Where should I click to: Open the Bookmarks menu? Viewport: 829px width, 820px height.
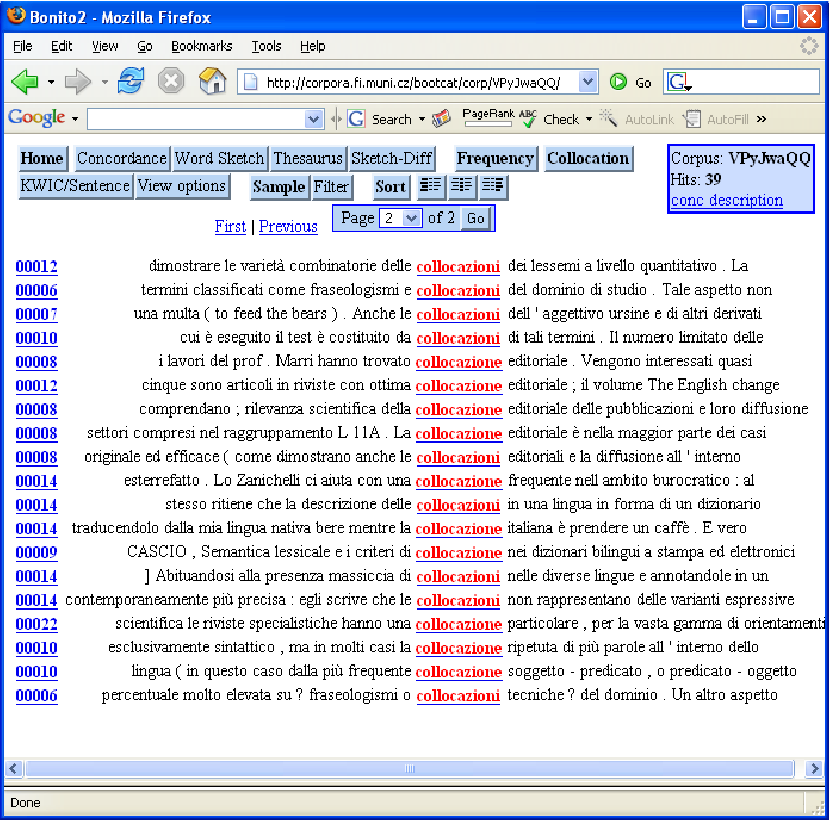(x=202, y=46)
